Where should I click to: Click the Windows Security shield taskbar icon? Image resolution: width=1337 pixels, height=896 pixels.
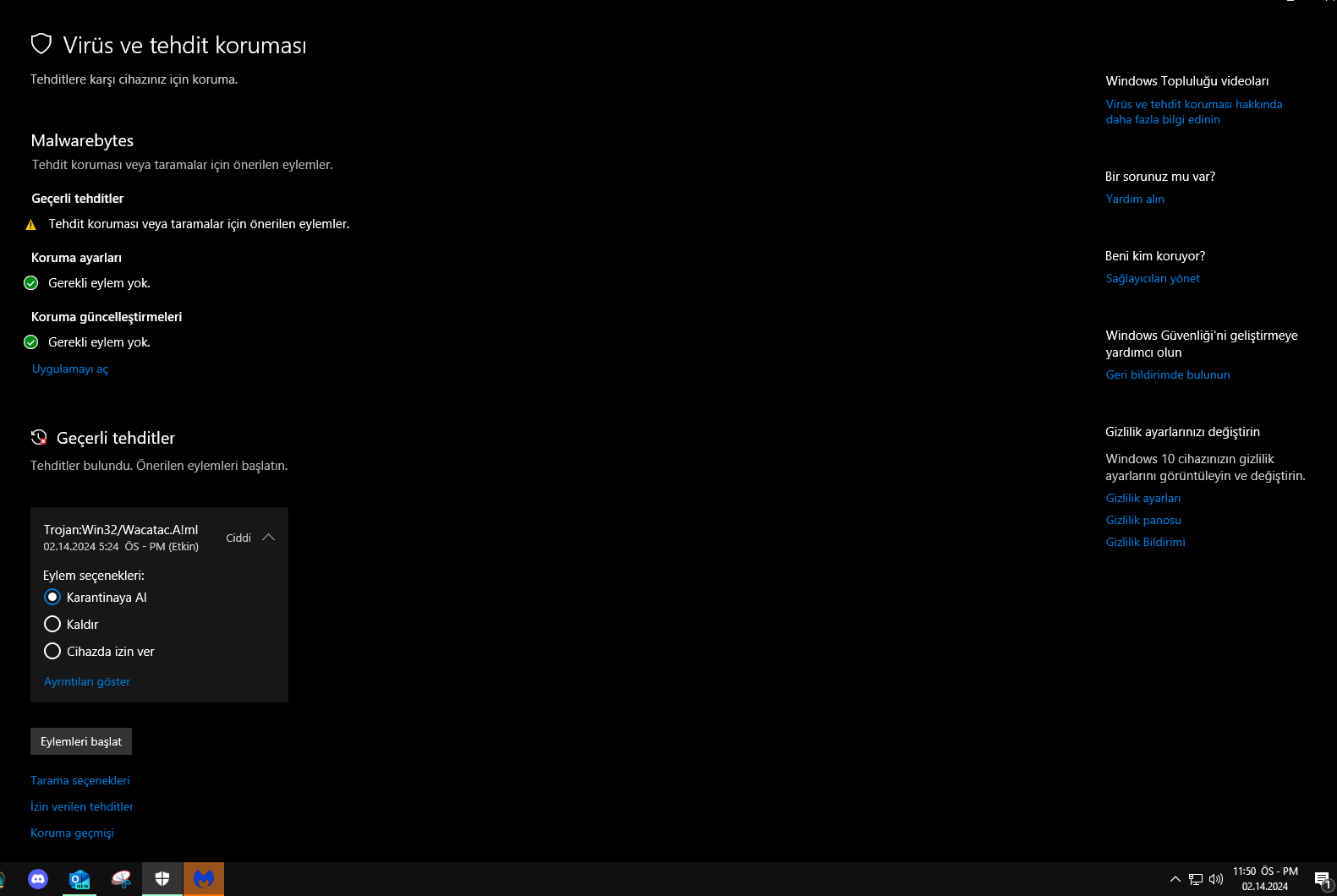coord(162,879)
